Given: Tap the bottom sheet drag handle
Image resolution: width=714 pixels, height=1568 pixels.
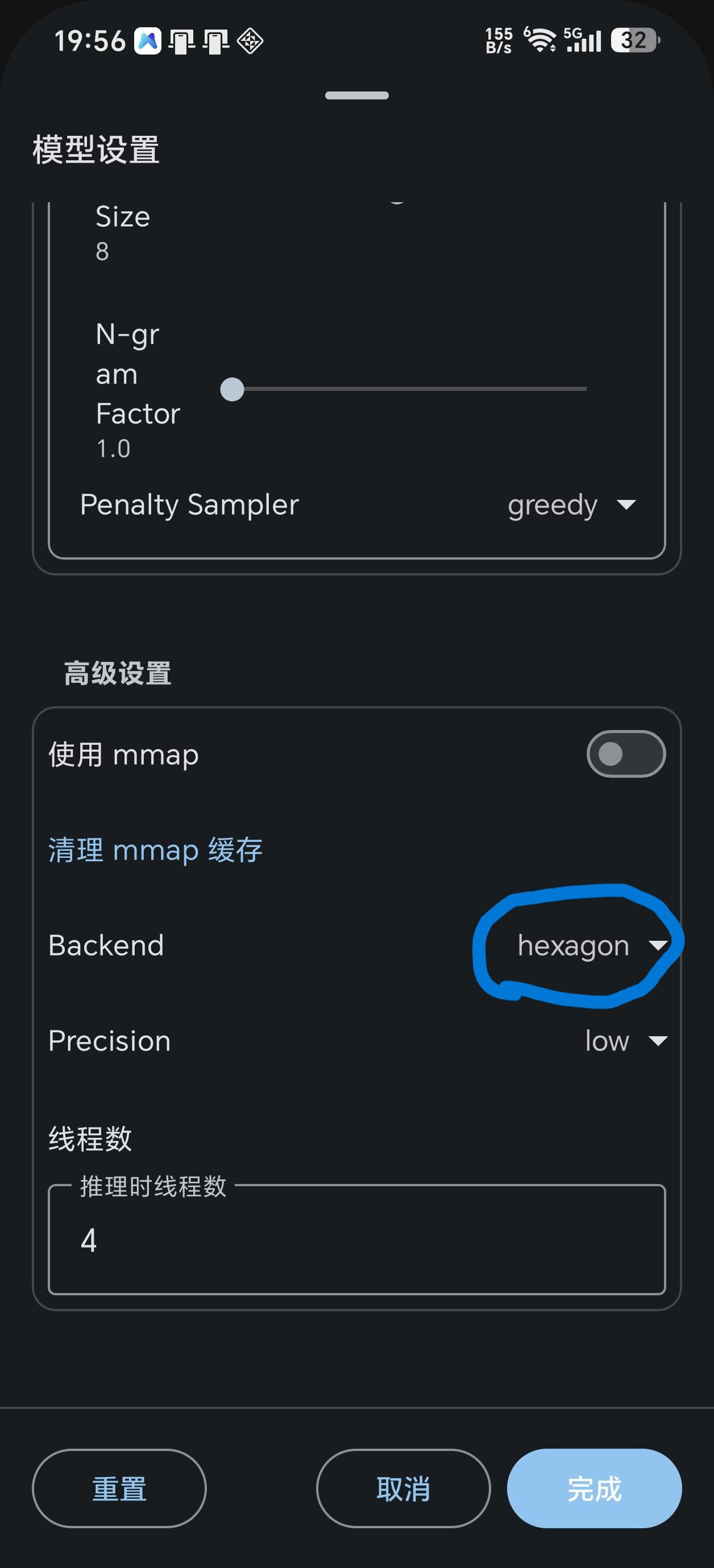Looking at the screenshot, I should point(357,95).
